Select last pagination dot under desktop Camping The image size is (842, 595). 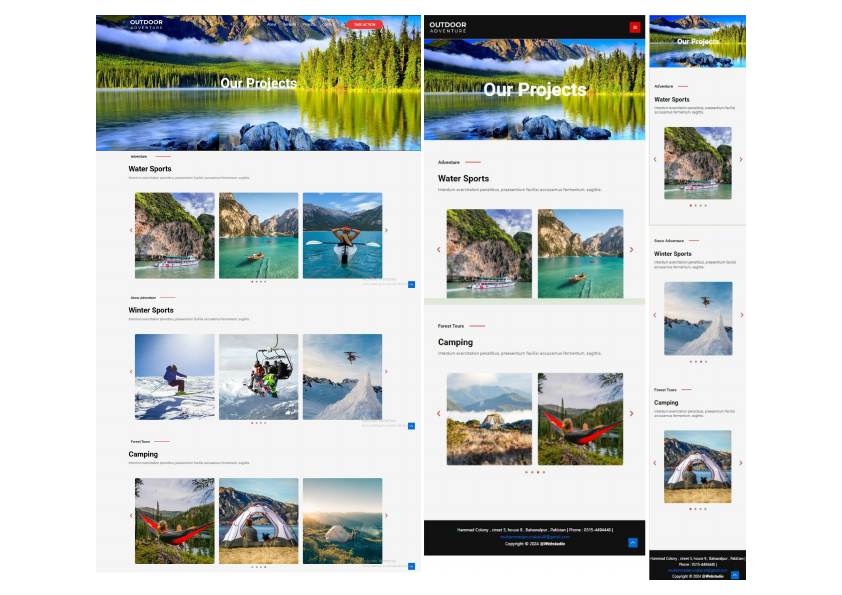pyautogui.click(x=265, y=567)
